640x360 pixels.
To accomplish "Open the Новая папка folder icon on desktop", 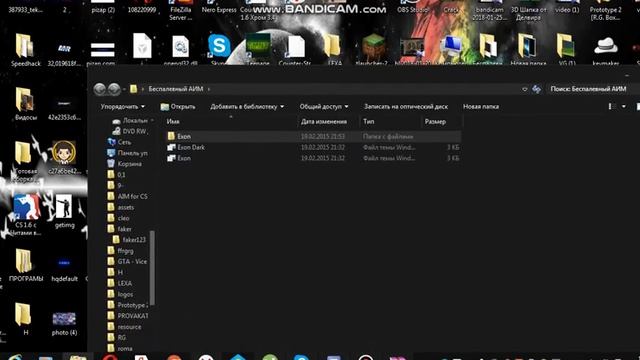I will pyautogui.click(x=528, y=50).
